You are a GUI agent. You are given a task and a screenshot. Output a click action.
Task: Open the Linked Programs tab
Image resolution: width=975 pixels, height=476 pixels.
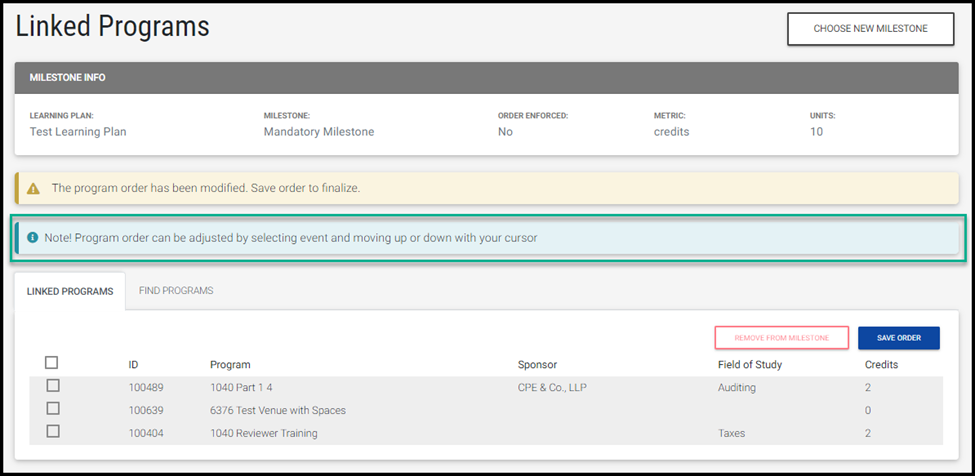point(70,291)
